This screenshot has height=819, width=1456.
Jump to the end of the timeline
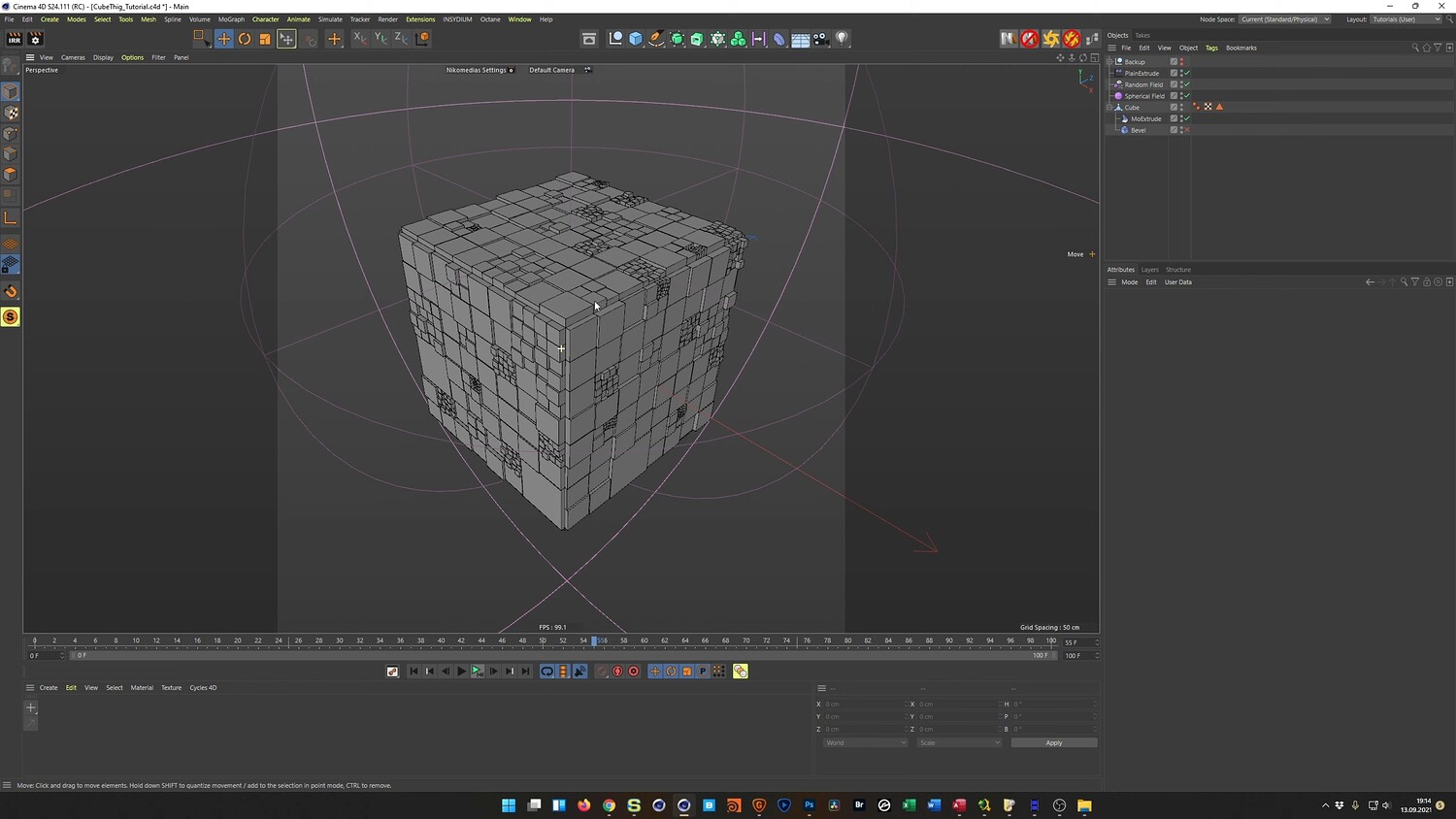point(525,672)
